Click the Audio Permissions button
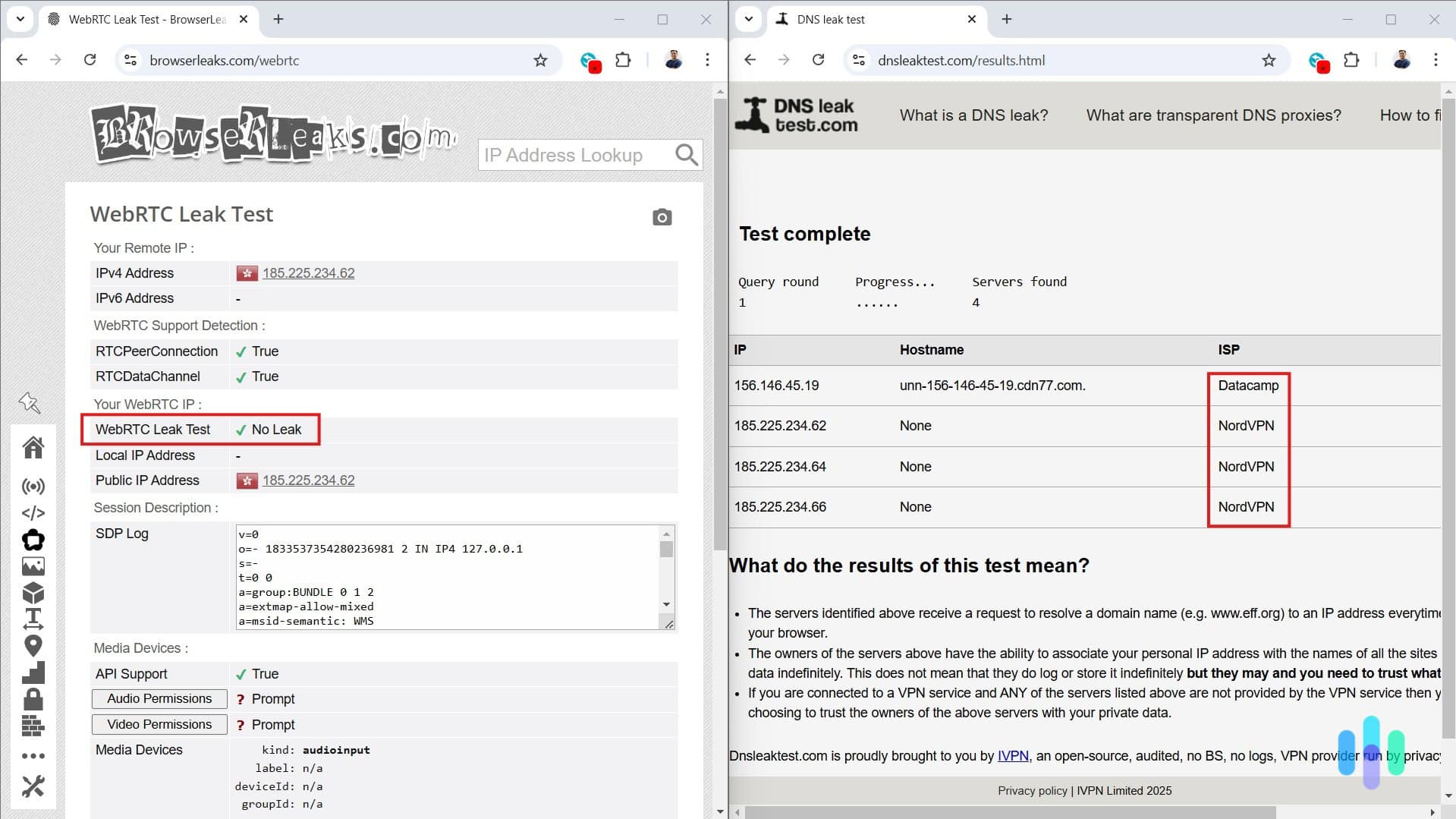 point(159,698)
